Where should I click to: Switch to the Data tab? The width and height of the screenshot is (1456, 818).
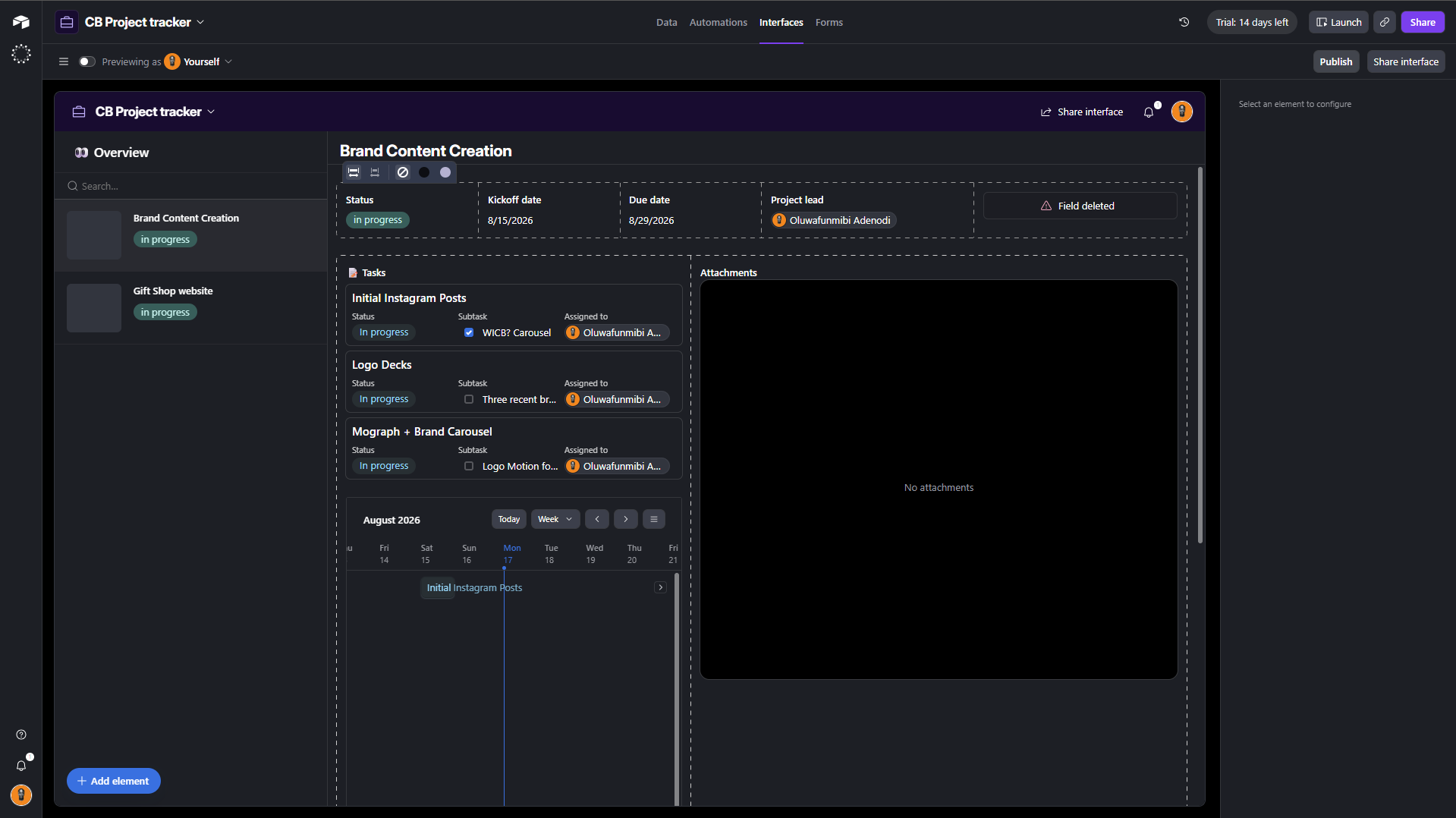click(667, 22)
